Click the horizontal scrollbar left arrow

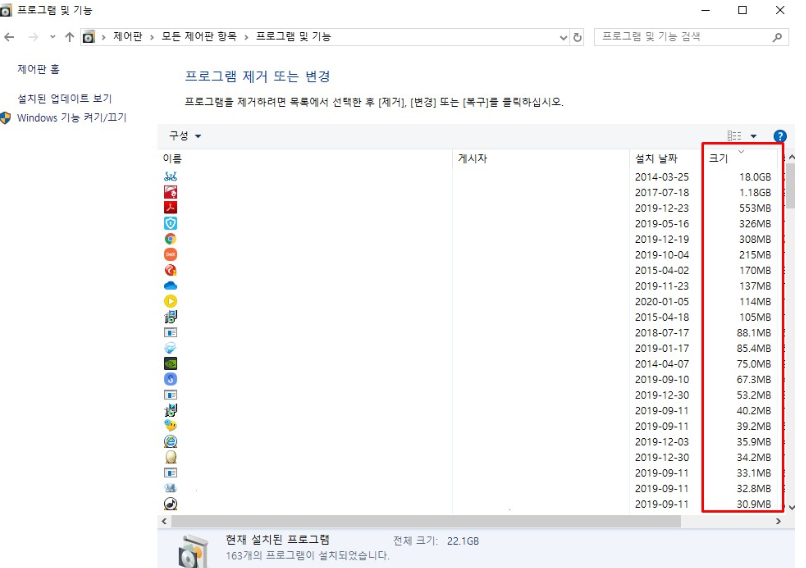pyautogui.click(x=164, y=521)
